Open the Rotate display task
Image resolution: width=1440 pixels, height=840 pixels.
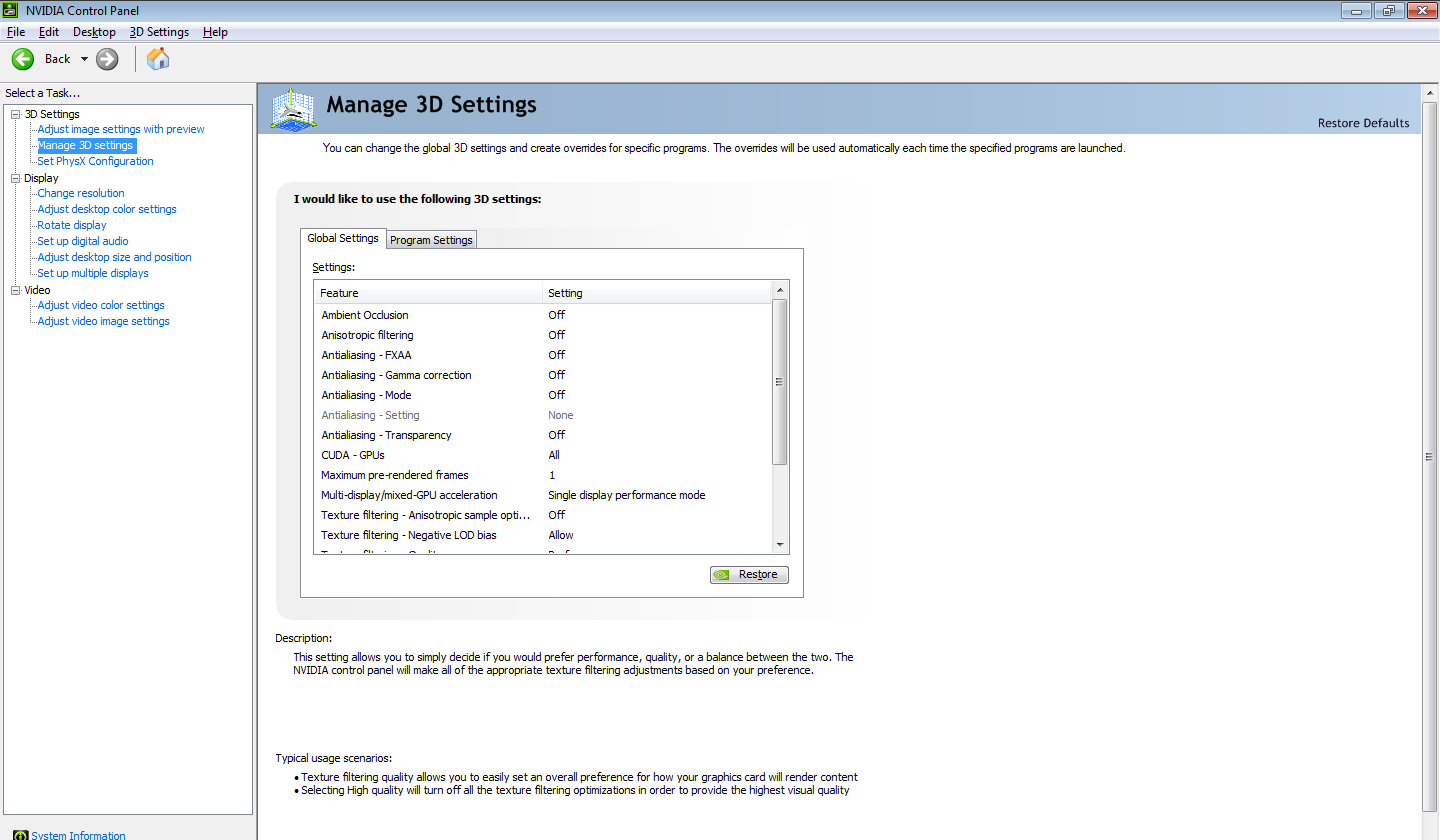tap(72, 225)
